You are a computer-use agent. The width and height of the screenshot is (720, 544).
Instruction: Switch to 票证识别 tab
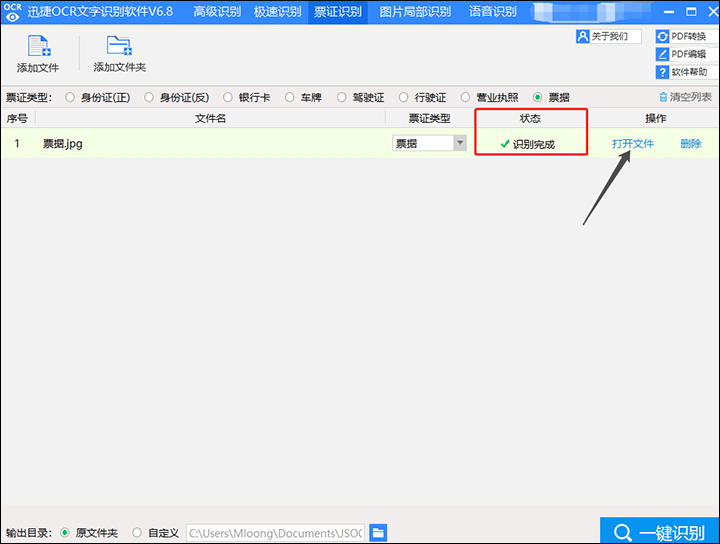(338, 12)
